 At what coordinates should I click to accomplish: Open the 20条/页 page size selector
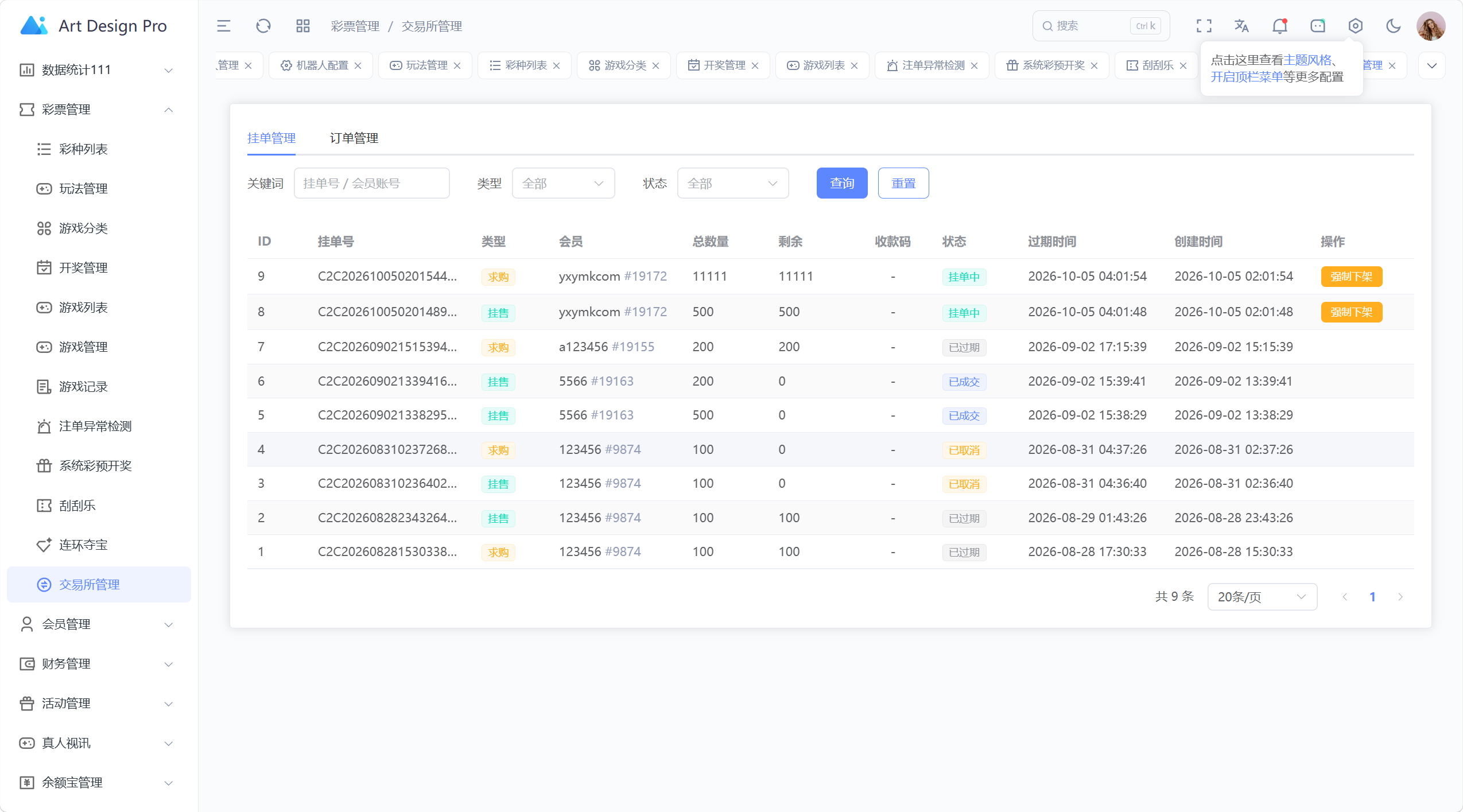pyautogui.click(x=1262, y=597)
